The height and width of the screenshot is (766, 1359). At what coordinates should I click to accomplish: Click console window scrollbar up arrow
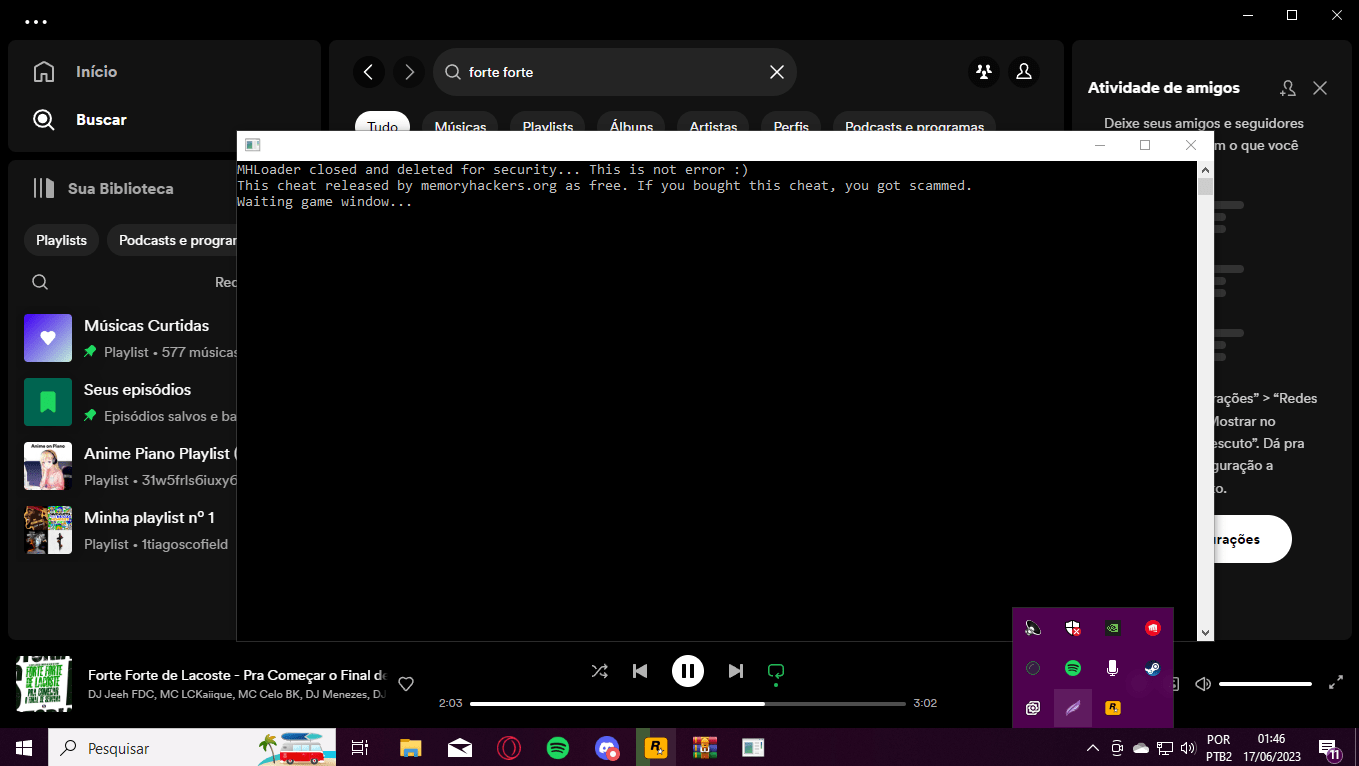click(x=1205, y=170)
